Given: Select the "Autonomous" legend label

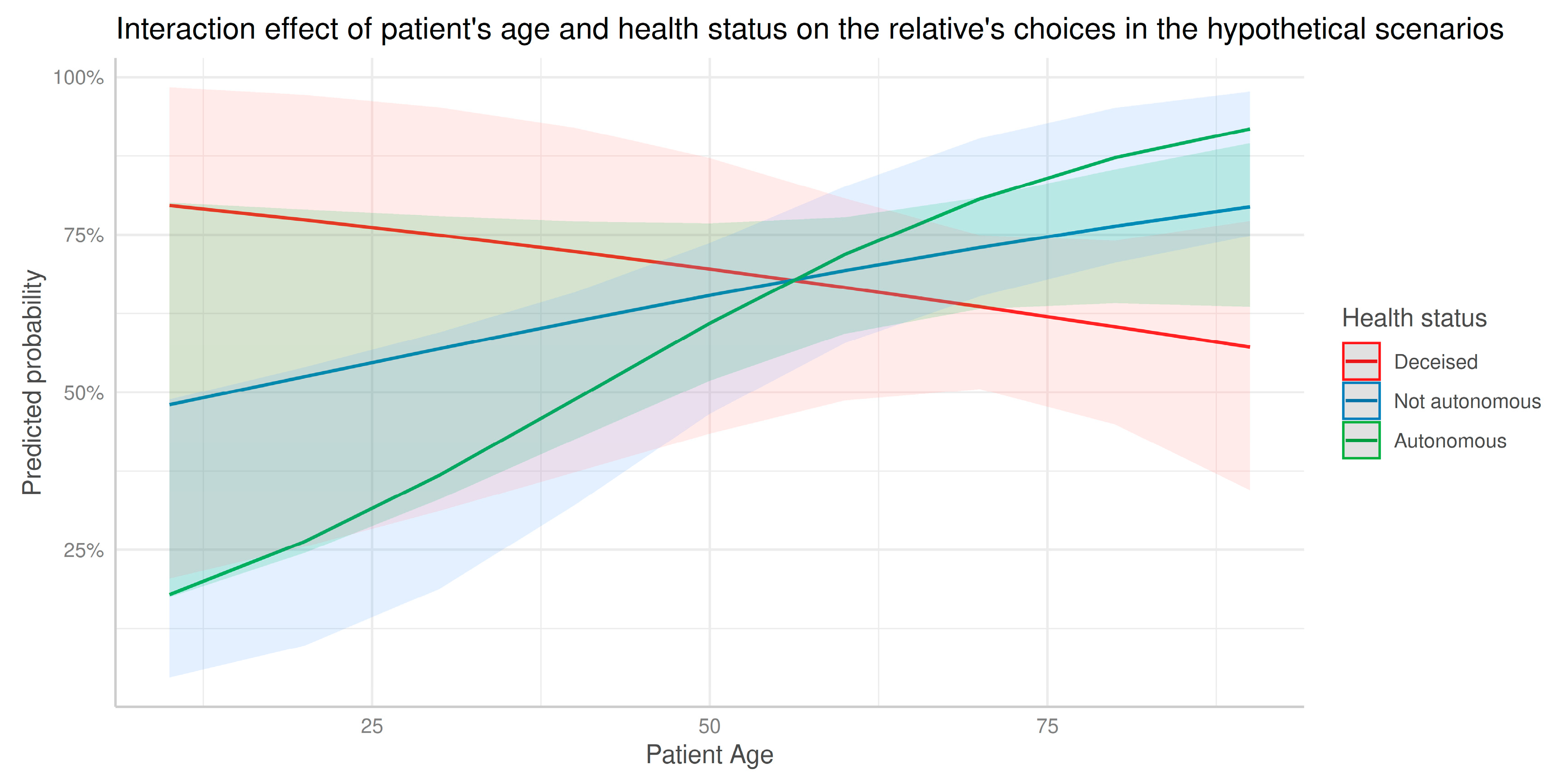Looking at the screenshot, I should click(x=1449, y=441).
